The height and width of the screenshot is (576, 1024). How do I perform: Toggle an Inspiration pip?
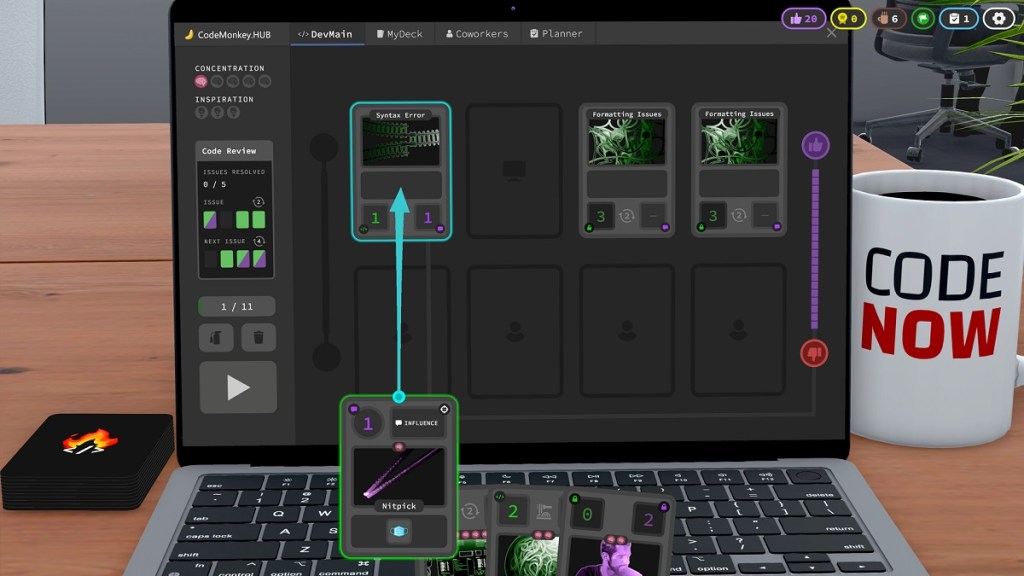202,113
